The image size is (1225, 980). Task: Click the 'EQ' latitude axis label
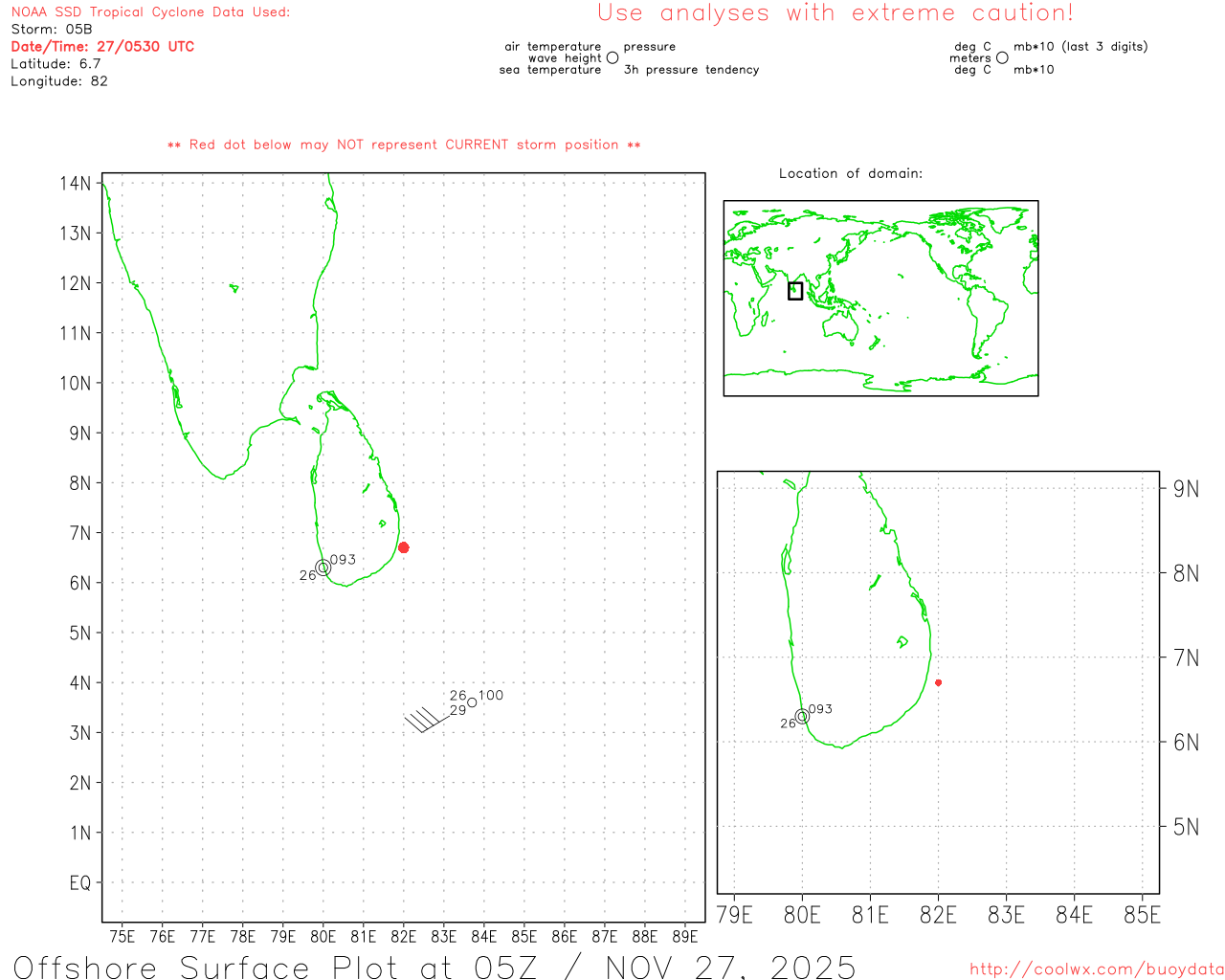80,882
